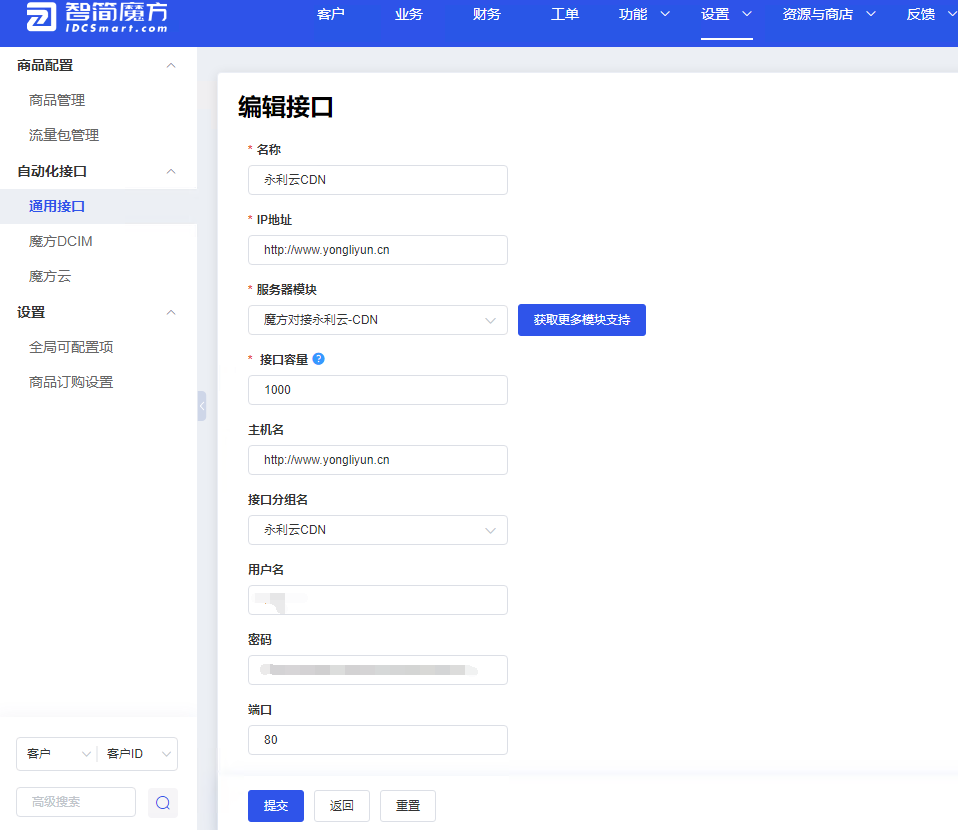Select 魔方DCIM in the sidebar
The width and height of the screenshot is (958, 830).
[61, 241]
